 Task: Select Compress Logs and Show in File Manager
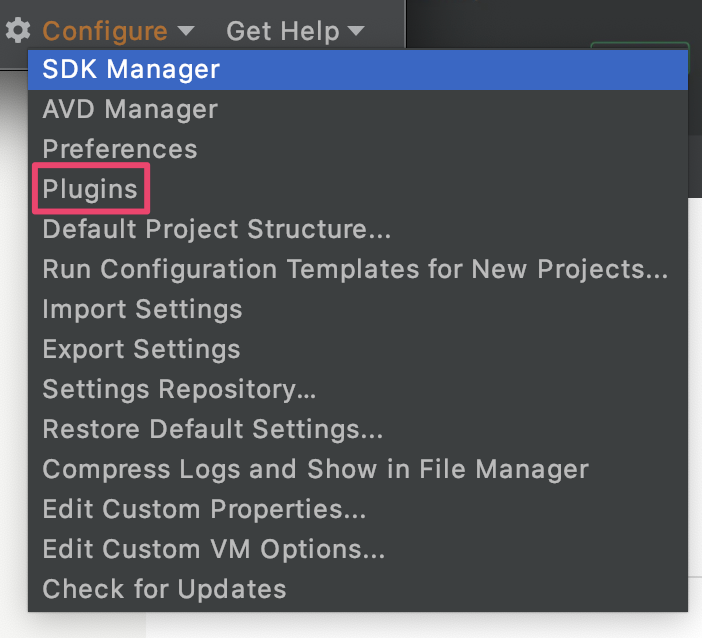coord(358,469)
